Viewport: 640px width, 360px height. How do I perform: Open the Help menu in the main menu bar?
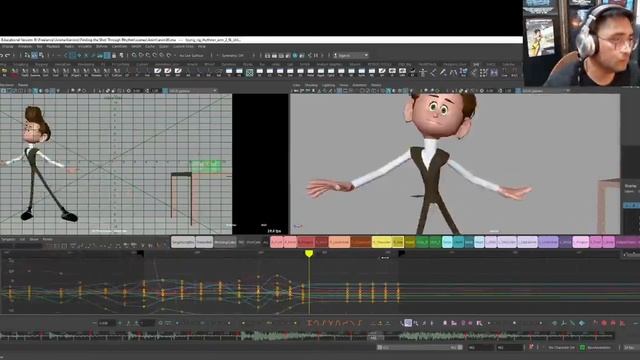point(202,47)
